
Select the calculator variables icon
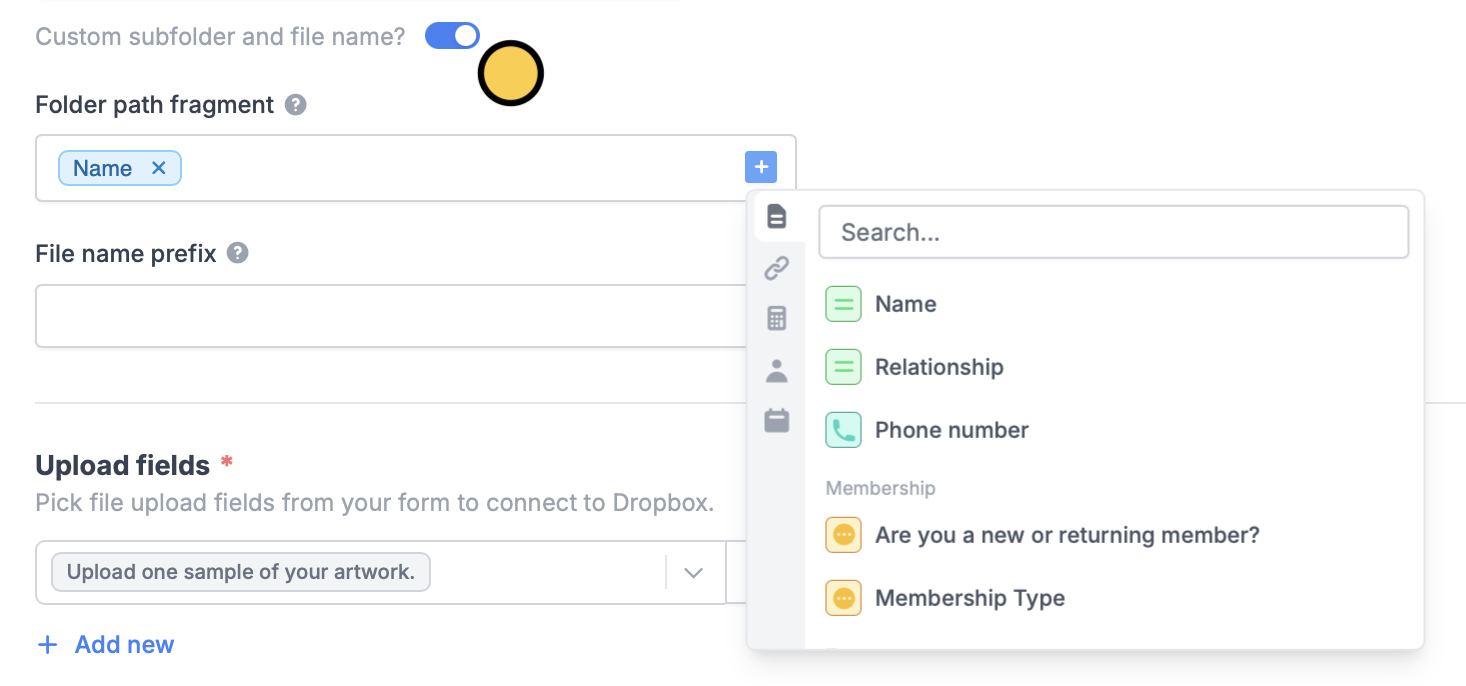[777, 318]
